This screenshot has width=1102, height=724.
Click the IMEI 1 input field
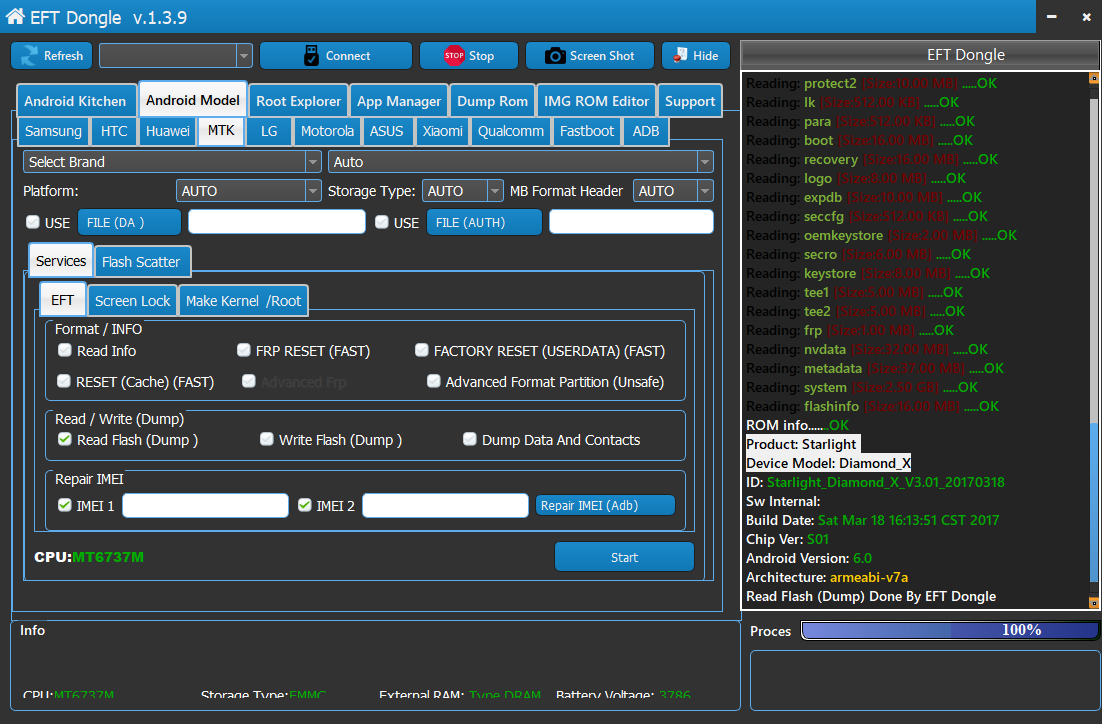[205, 505]
